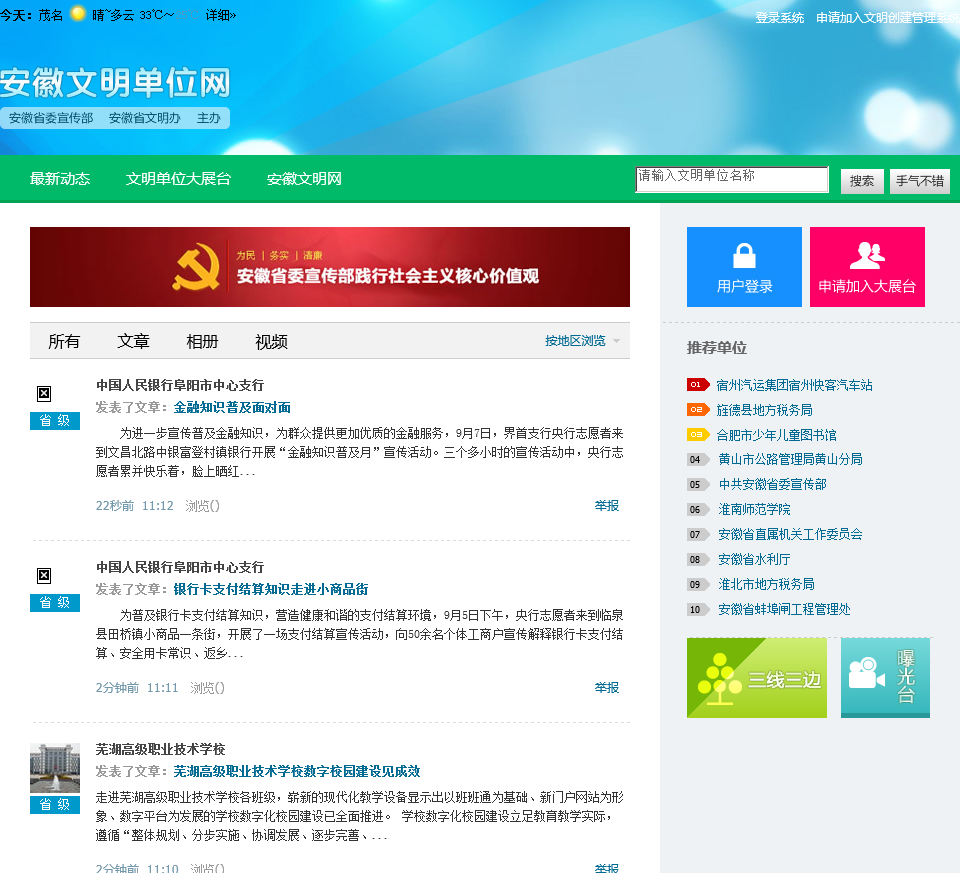Open recommended unit 宿州汽运集团宿州快客汽车站

(x=794, y=385)
